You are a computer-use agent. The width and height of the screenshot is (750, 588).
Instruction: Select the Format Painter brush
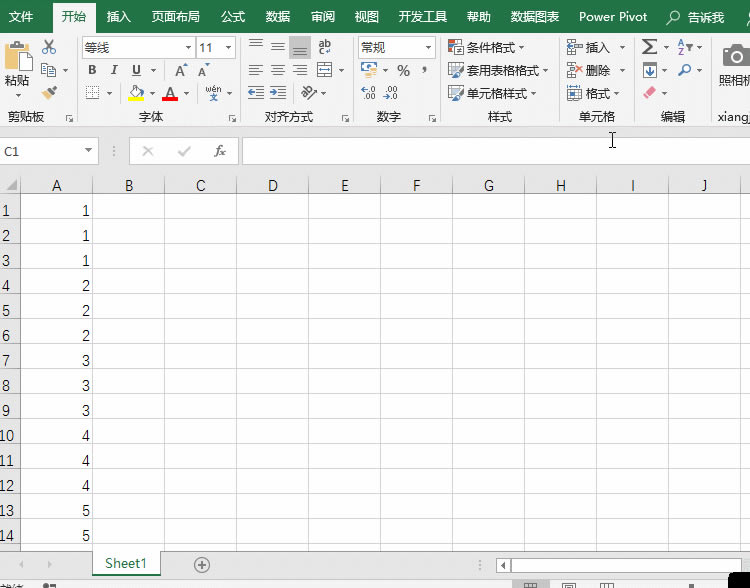49,92
